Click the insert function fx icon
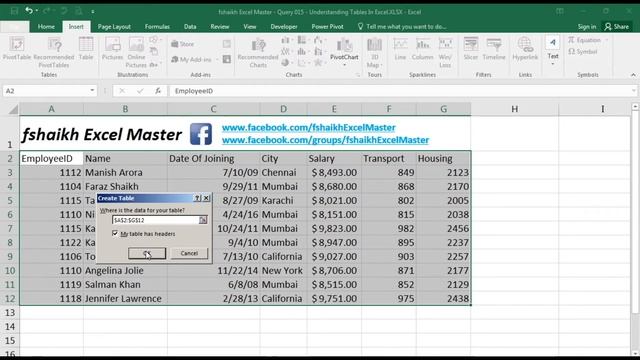 158,91
